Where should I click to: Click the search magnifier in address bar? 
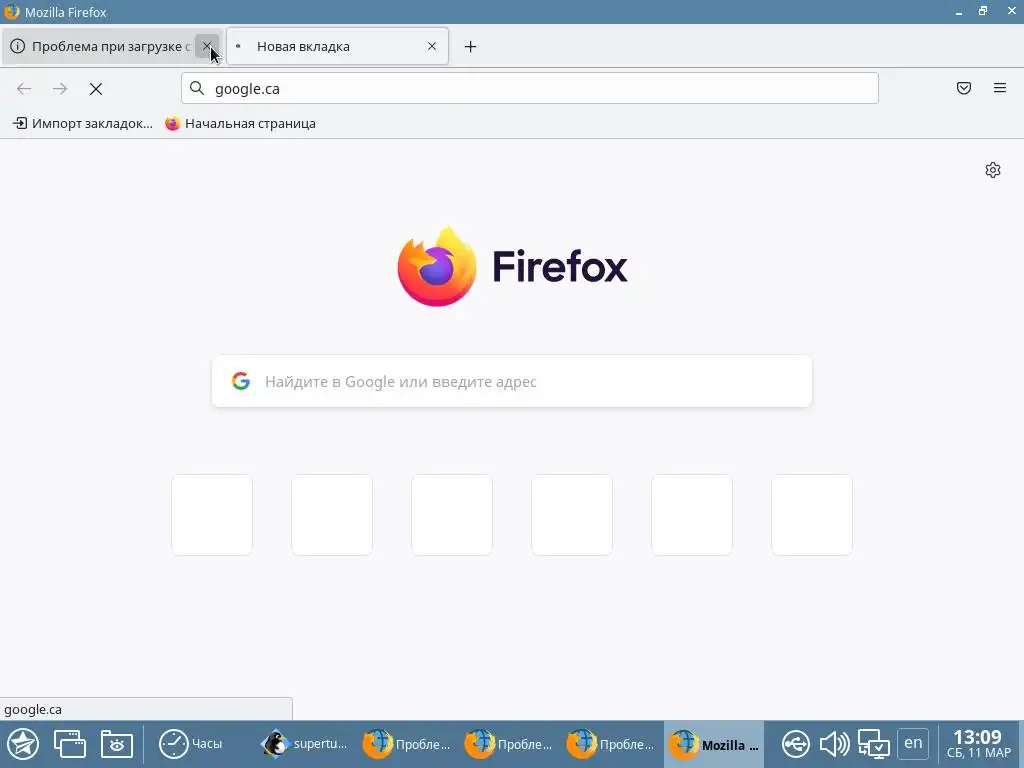(x=197, y=88)
